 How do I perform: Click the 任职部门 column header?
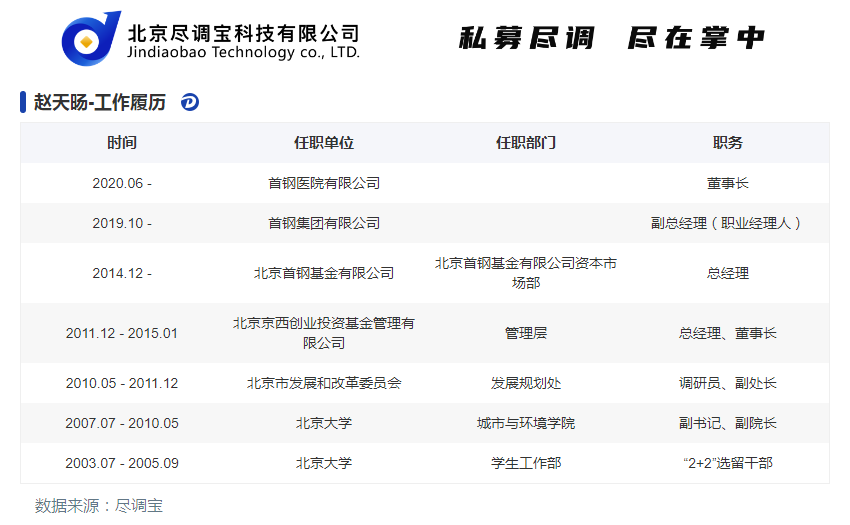click(526, 143)
